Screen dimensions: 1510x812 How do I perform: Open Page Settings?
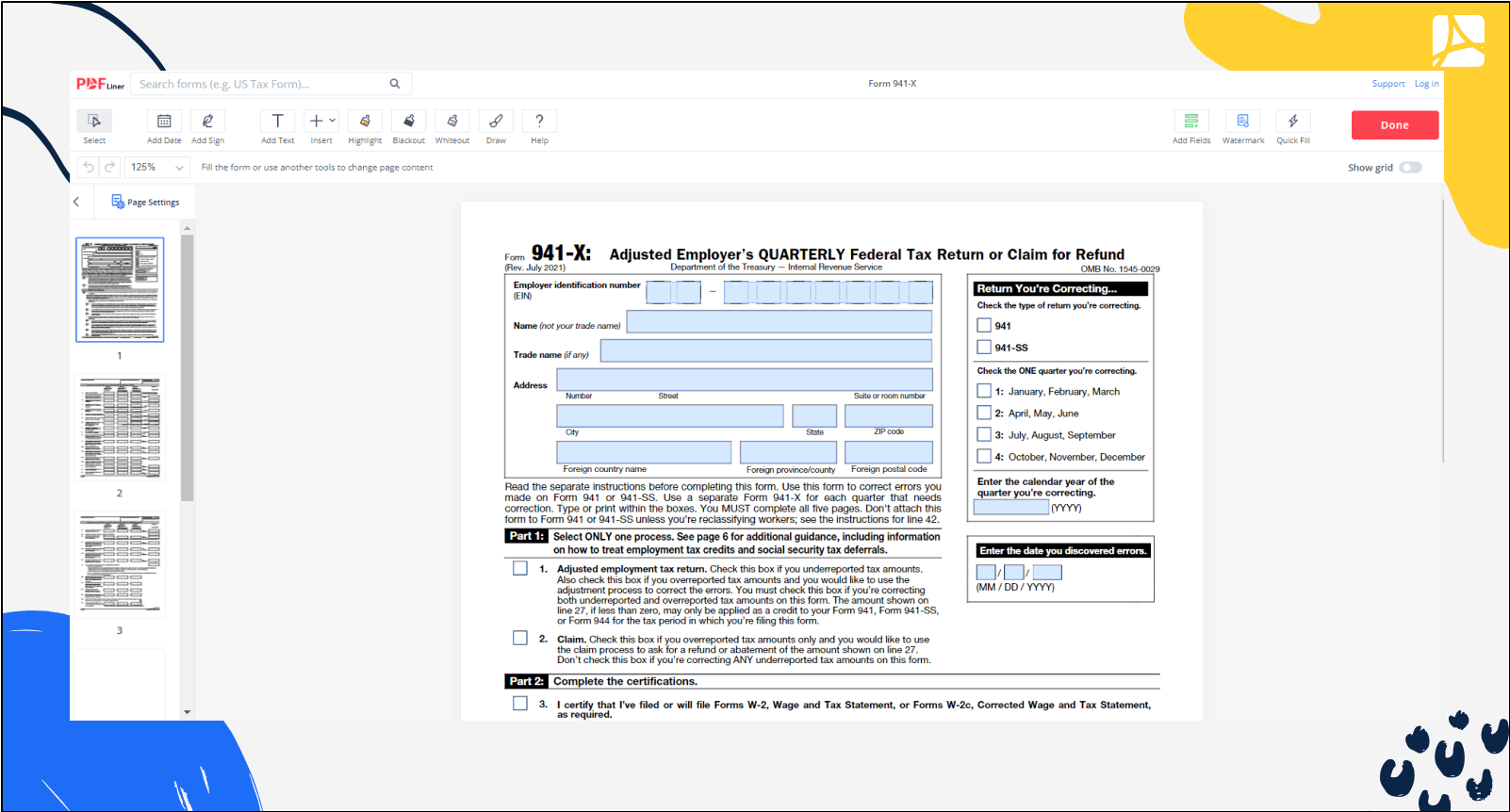145,202
